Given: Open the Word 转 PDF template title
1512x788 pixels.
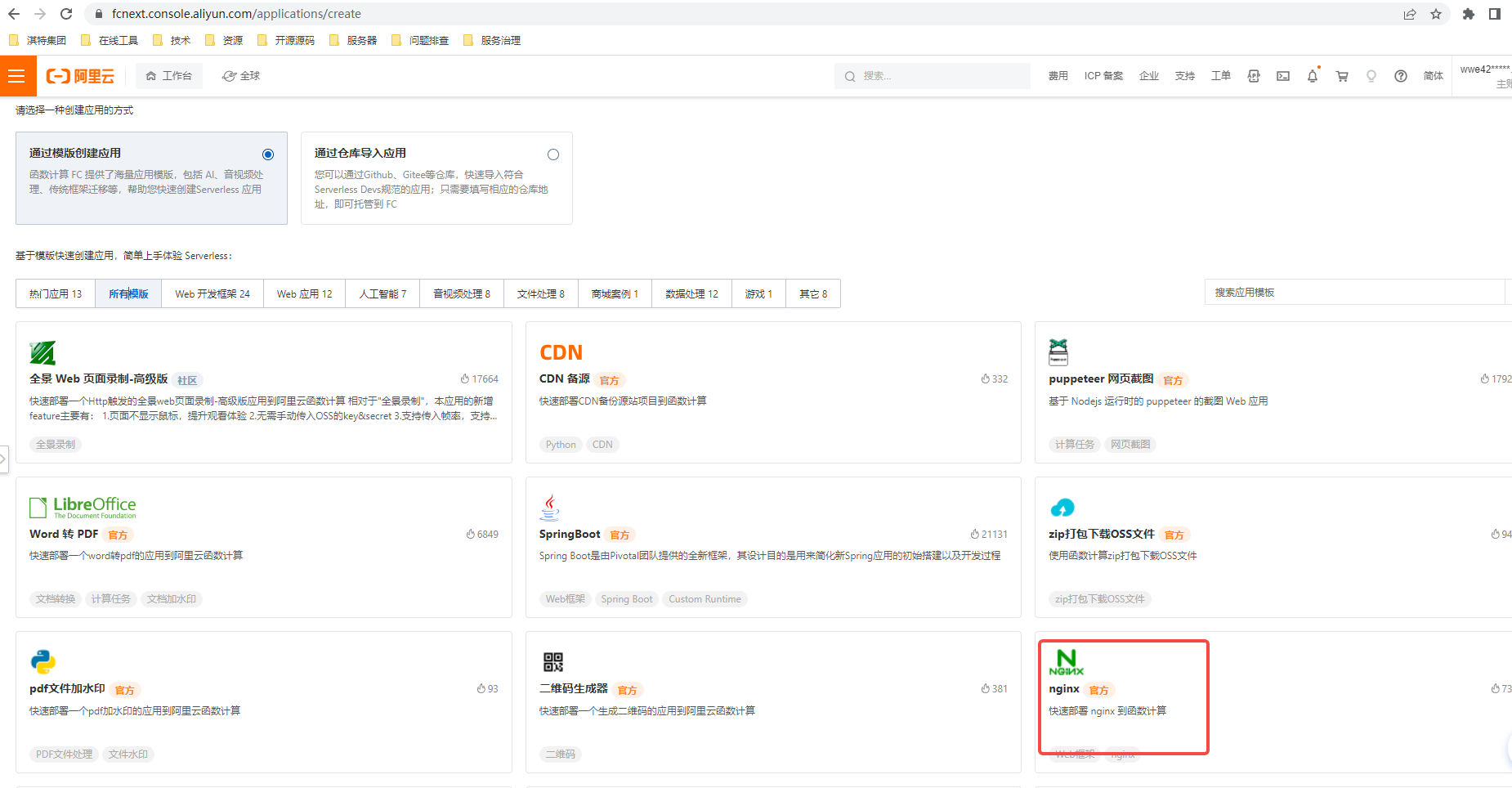Looking at the screenshot, I should click(x=64, y=534).
